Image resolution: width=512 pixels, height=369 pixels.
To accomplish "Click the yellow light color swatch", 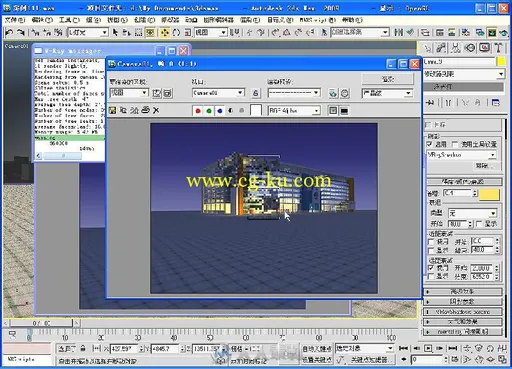I will coord(489,194).
